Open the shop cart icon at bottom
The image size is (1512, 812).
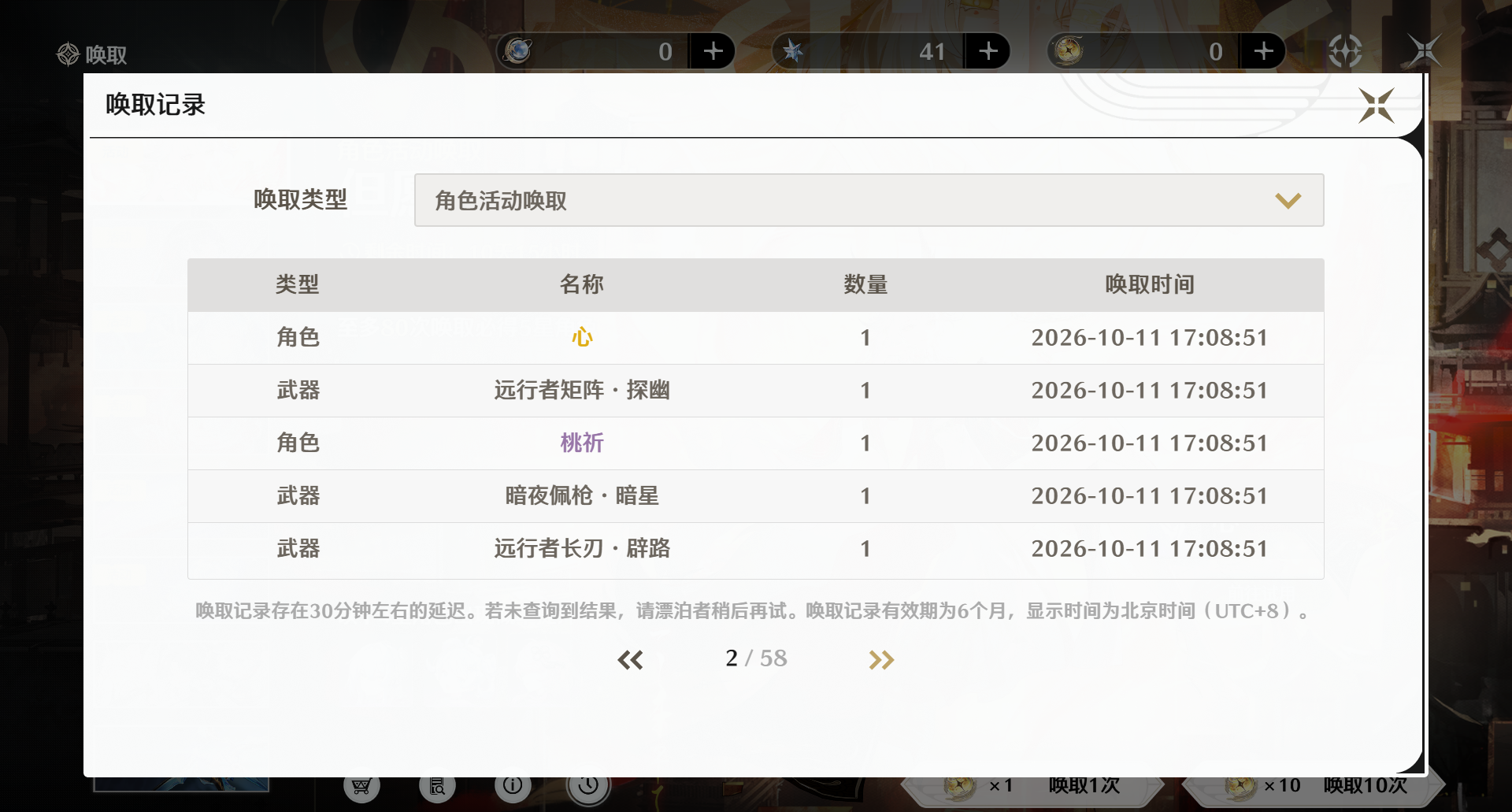pos(361,785)
